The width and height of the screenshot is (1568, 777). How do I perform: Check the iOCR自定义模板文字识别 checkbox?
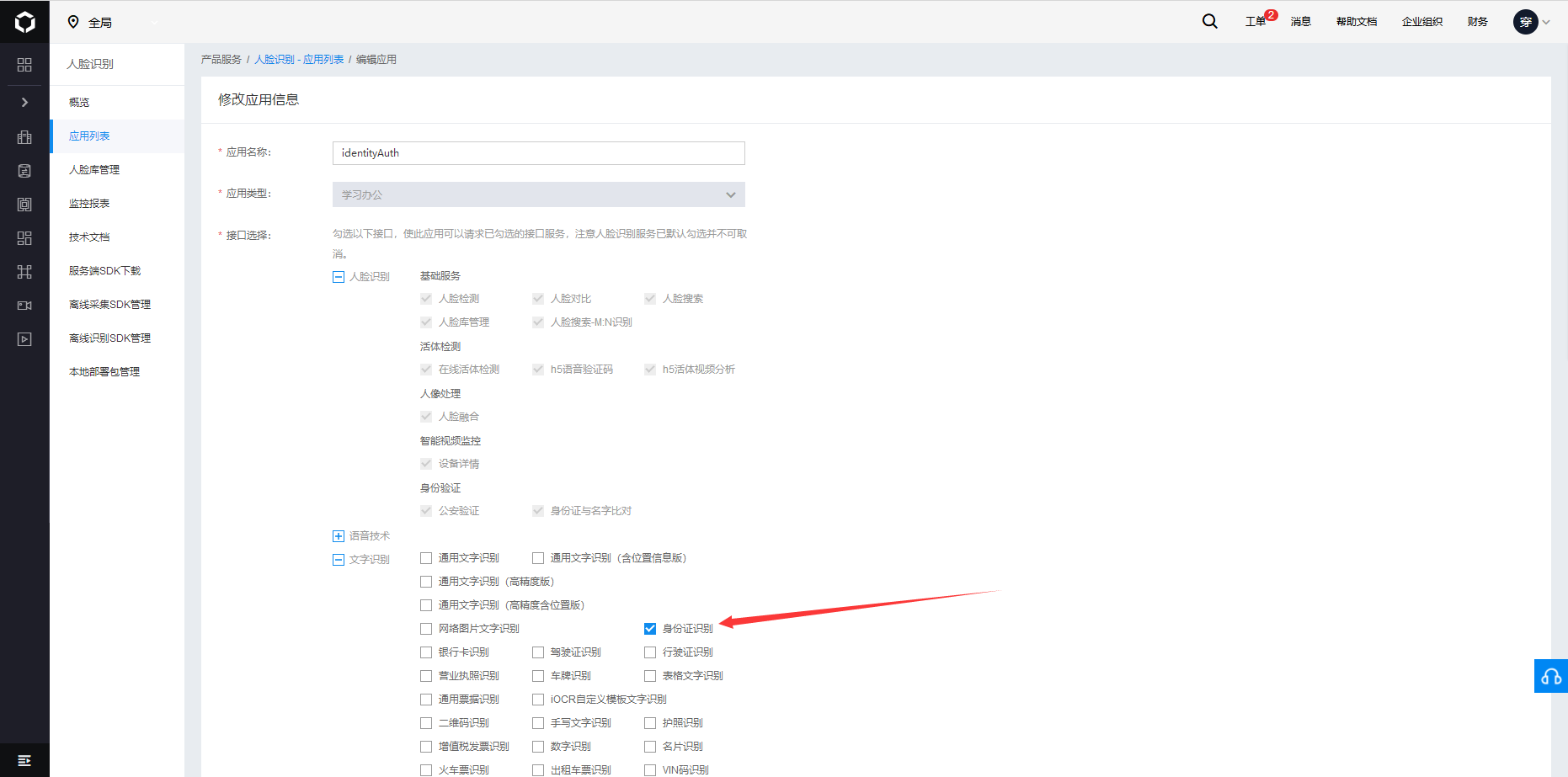click(x=538, y=700)
